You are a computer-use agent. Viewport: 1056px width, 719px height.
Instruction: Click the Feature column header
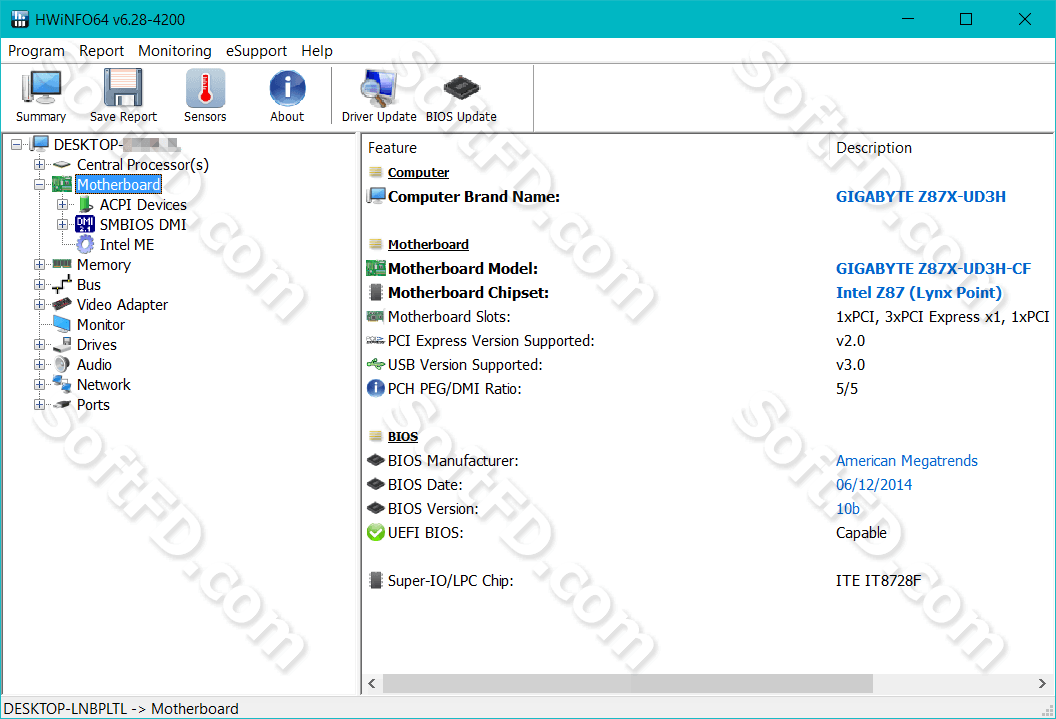(392, 147)
